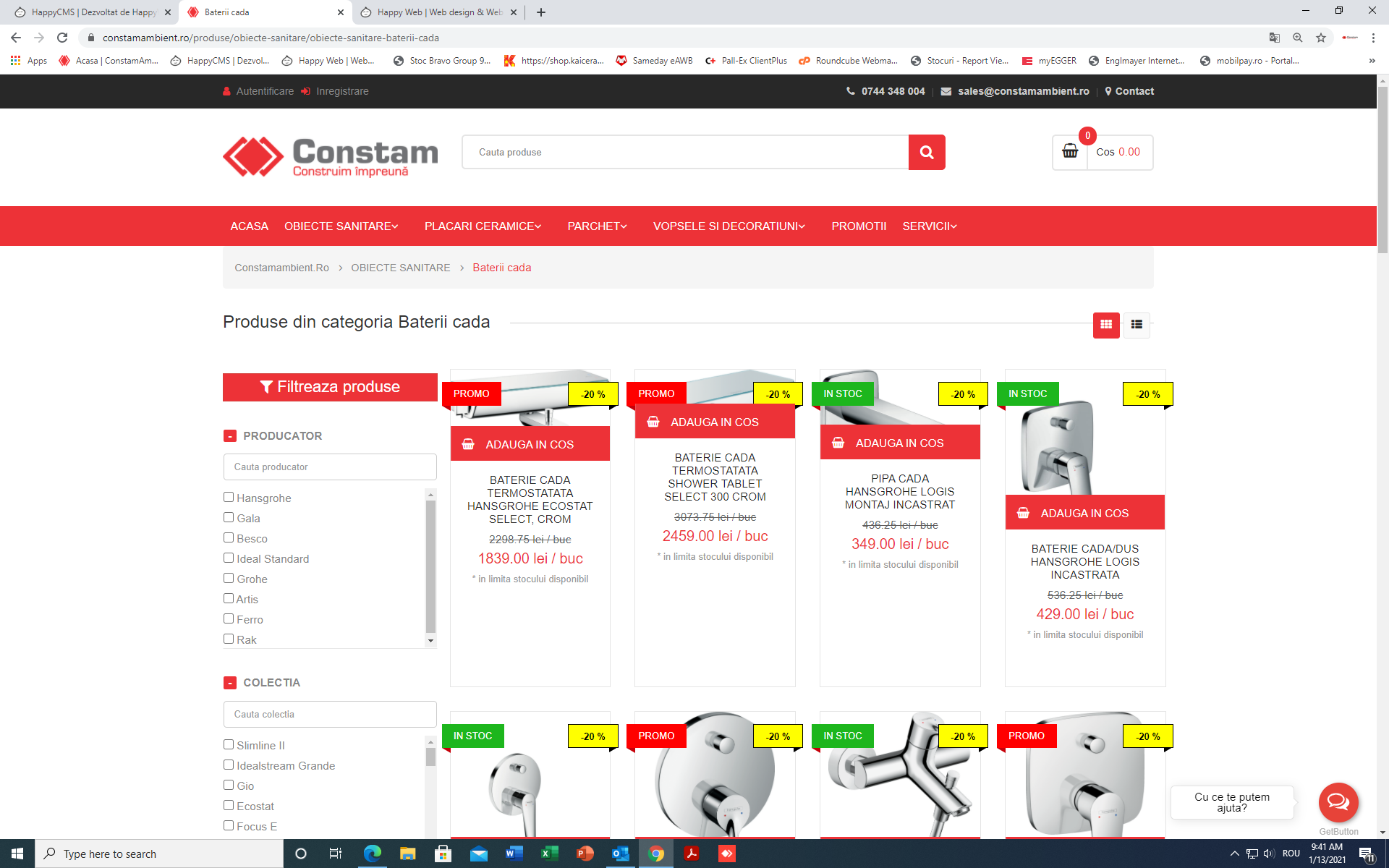Tick the Ferro producer checkbox
Image resolution: width=1389 pixels, height=868 pixels.
tap(229, 618)
